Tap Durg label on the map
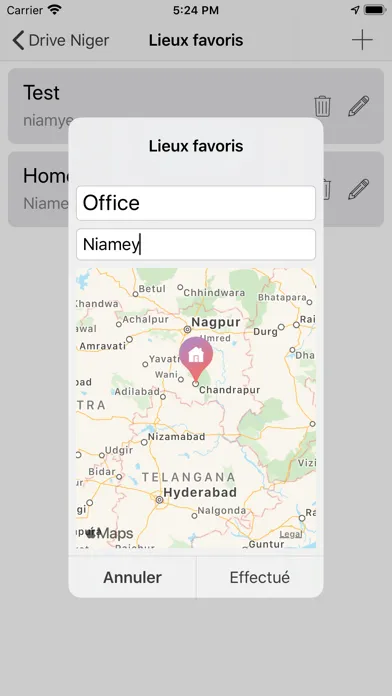Image resolution: width=392 pixels, height=696 pixels. click(265, 332)
